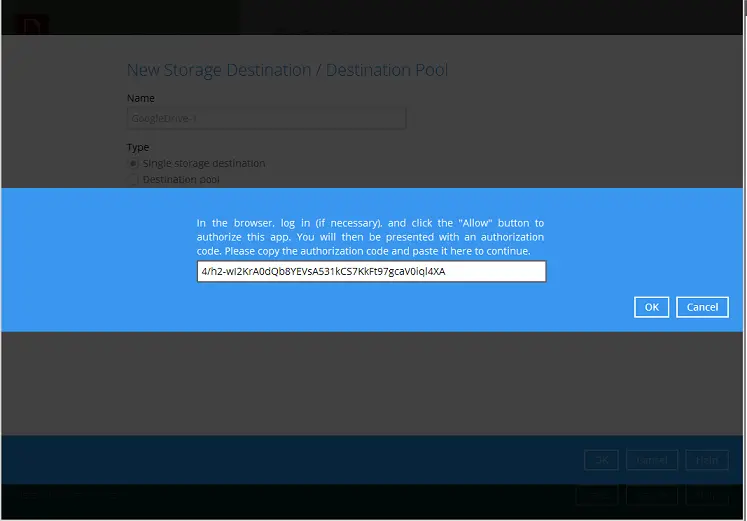Click the Type section label
Screen dimensions: 747x521
(138, 147)
